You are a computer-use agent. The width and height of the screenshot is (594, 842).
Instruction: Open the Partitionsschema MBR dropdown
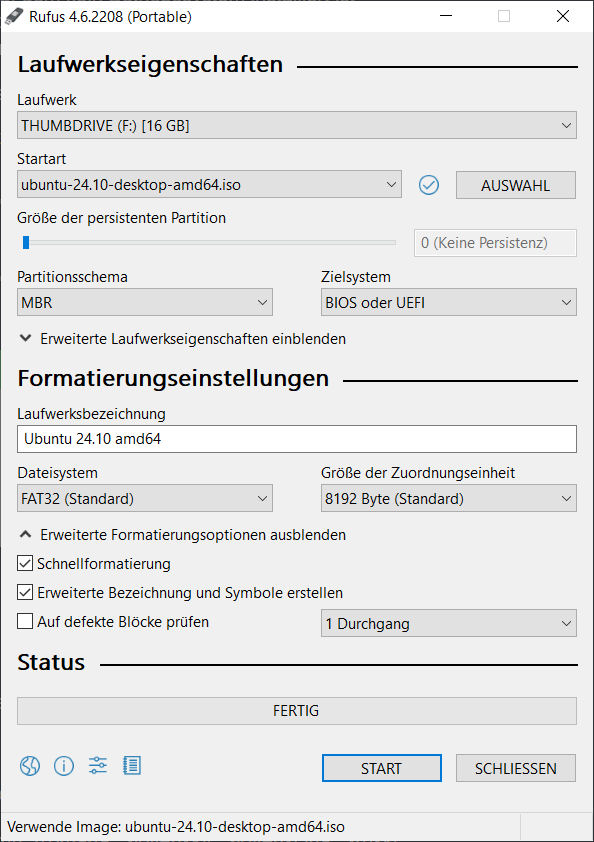145,302
